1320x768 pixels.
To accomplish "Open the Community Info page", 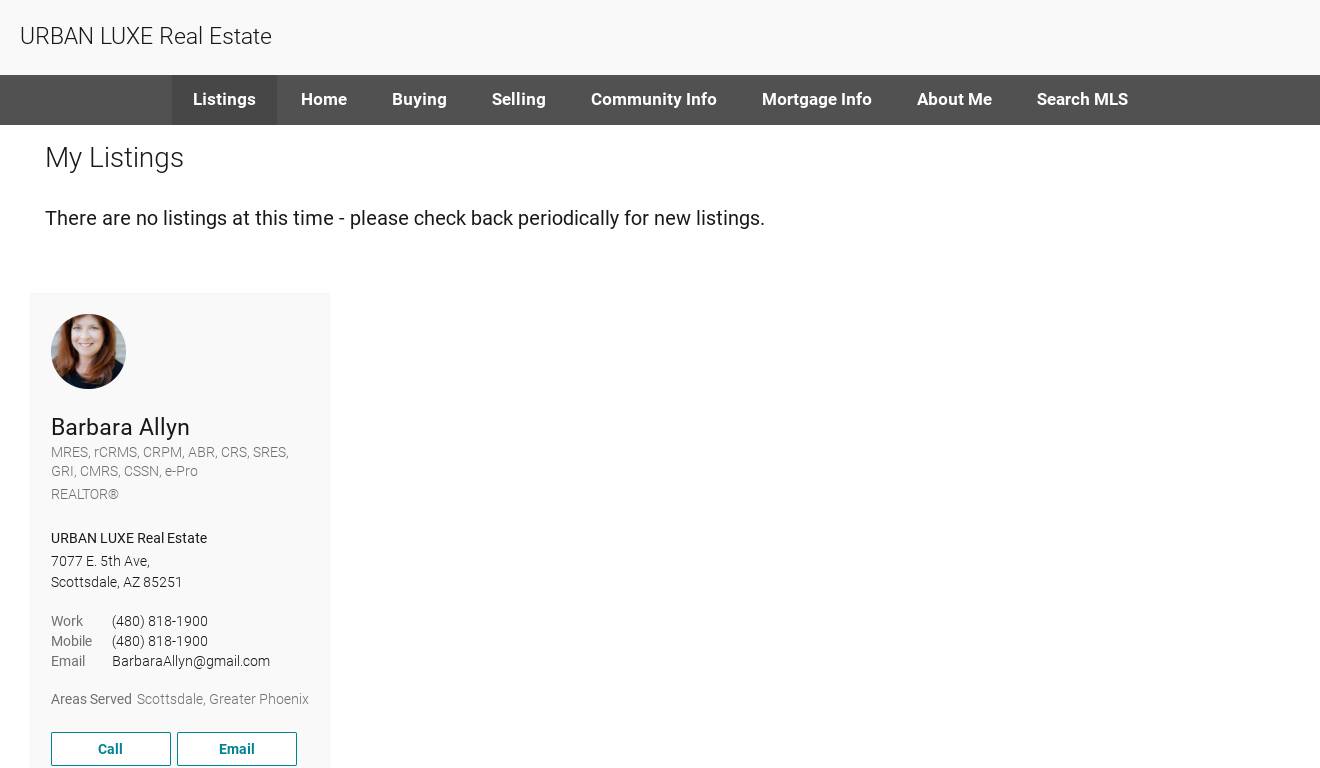I will (x=653, y=99).
